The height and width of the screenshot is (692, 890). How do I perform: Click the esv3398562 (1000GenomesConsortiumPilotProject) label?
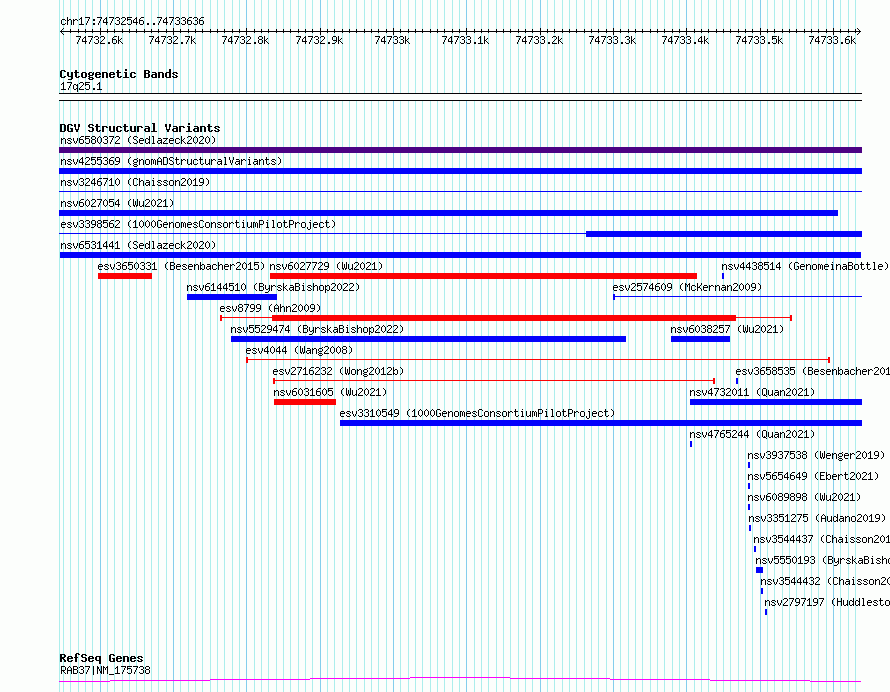[x=198, y=224]
